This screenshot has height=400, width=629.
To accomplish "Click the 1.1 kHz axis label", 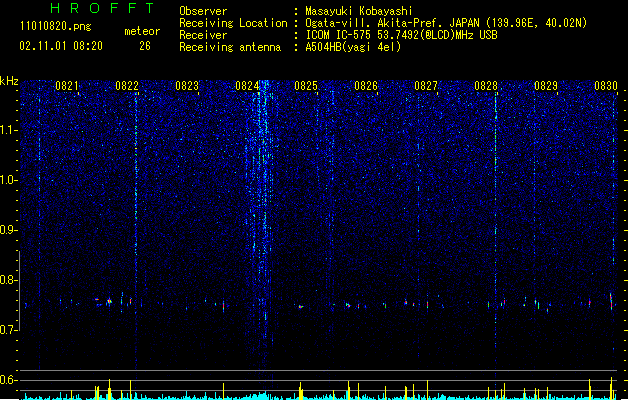I will 9,130.
